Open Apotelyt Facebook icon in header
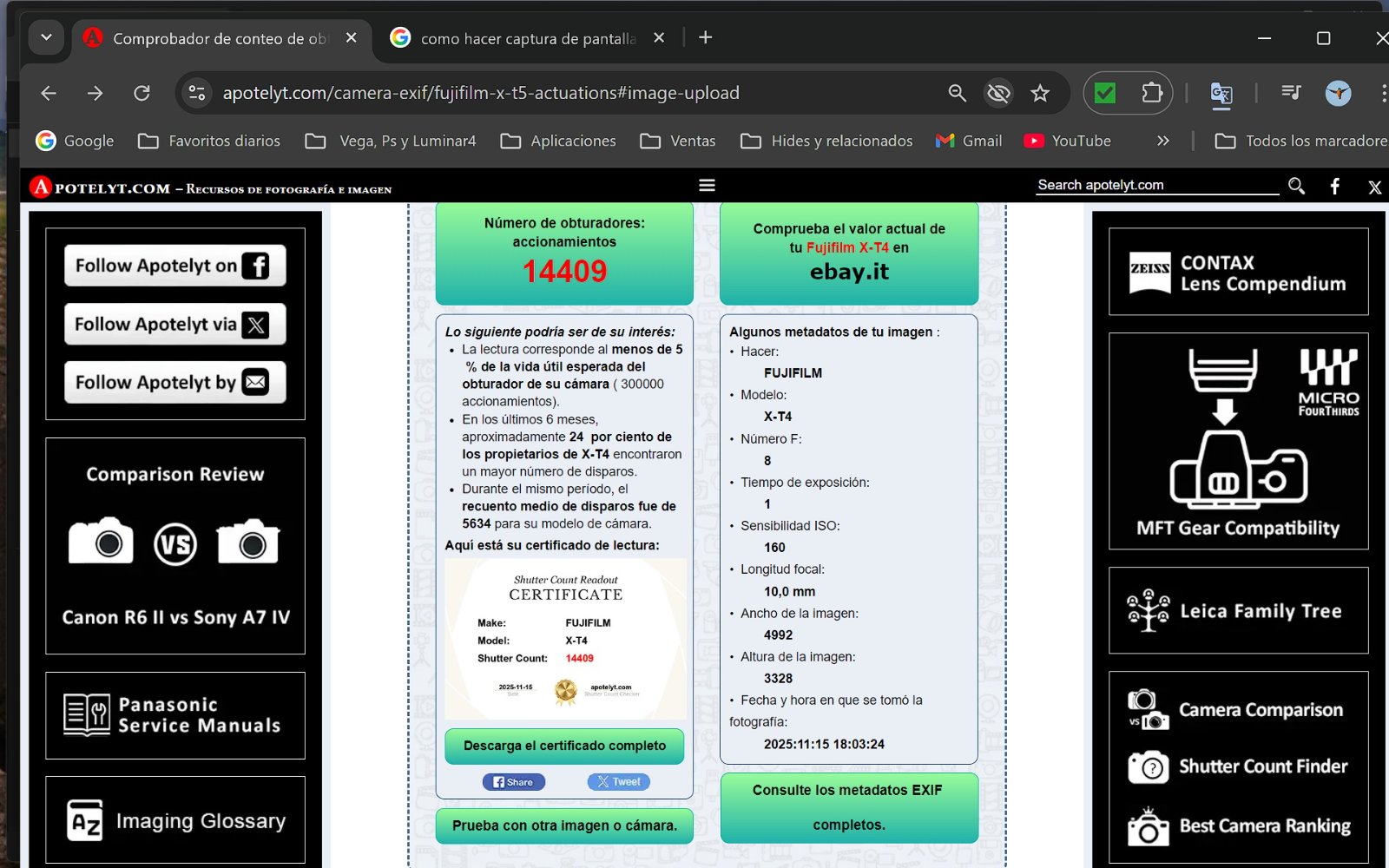This screenshot has height=868, width=1389. pyautogui.click(x=1335, y=186)
